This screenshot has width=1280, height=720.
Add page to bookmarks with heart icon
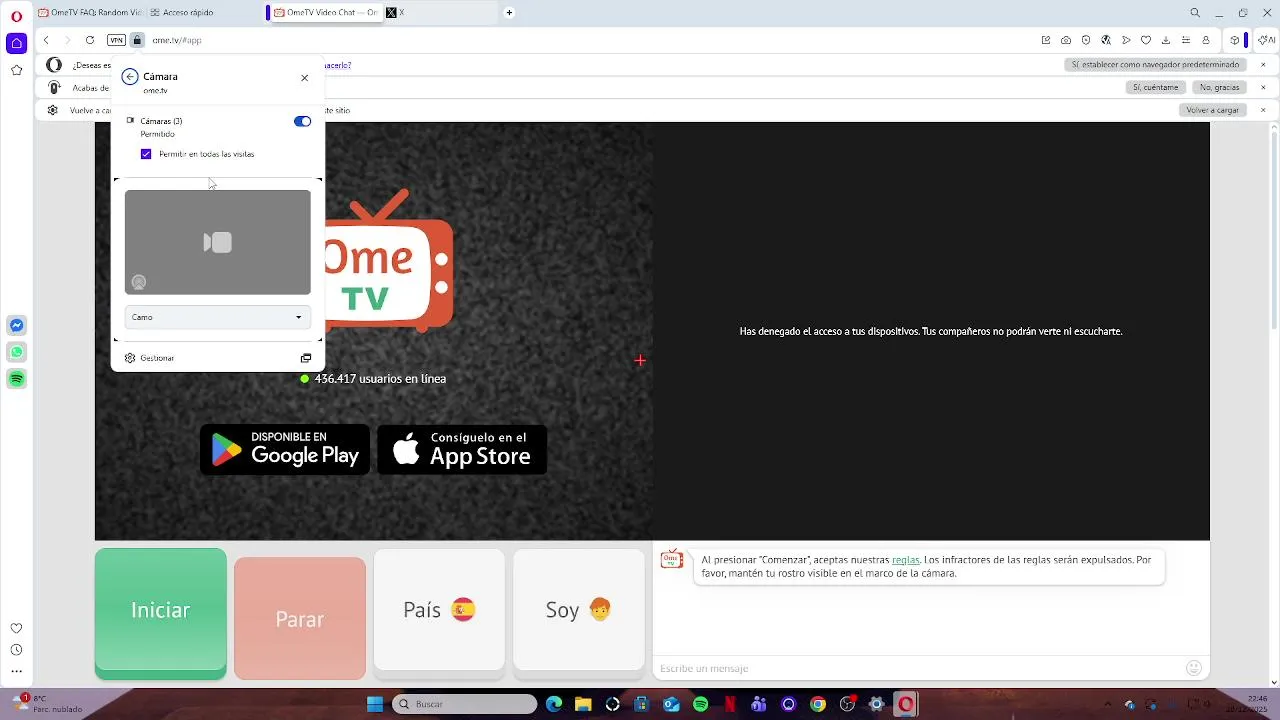click(x=1146, y=40)
